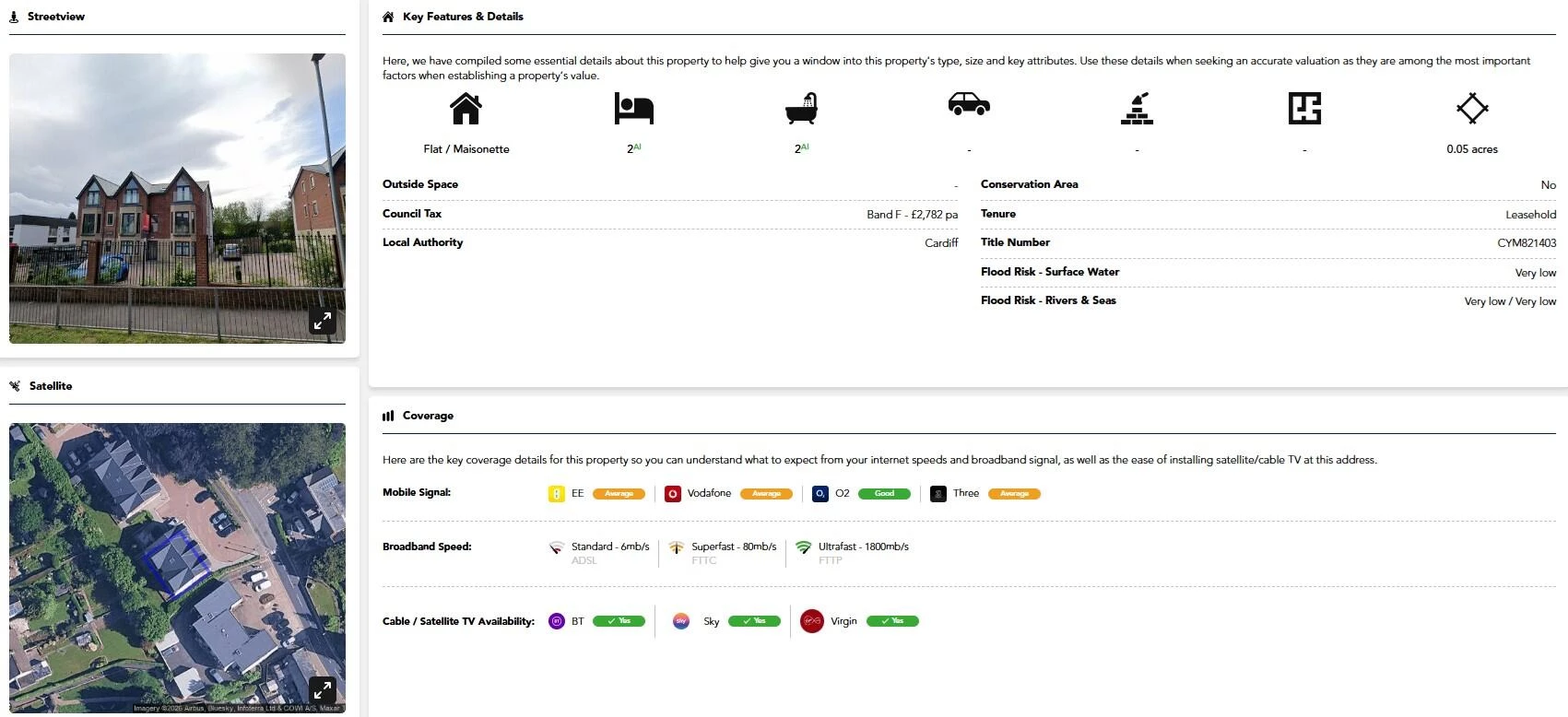Click the BT Yes availability badge
The image size is (1568, 717).
click(619, 621)
